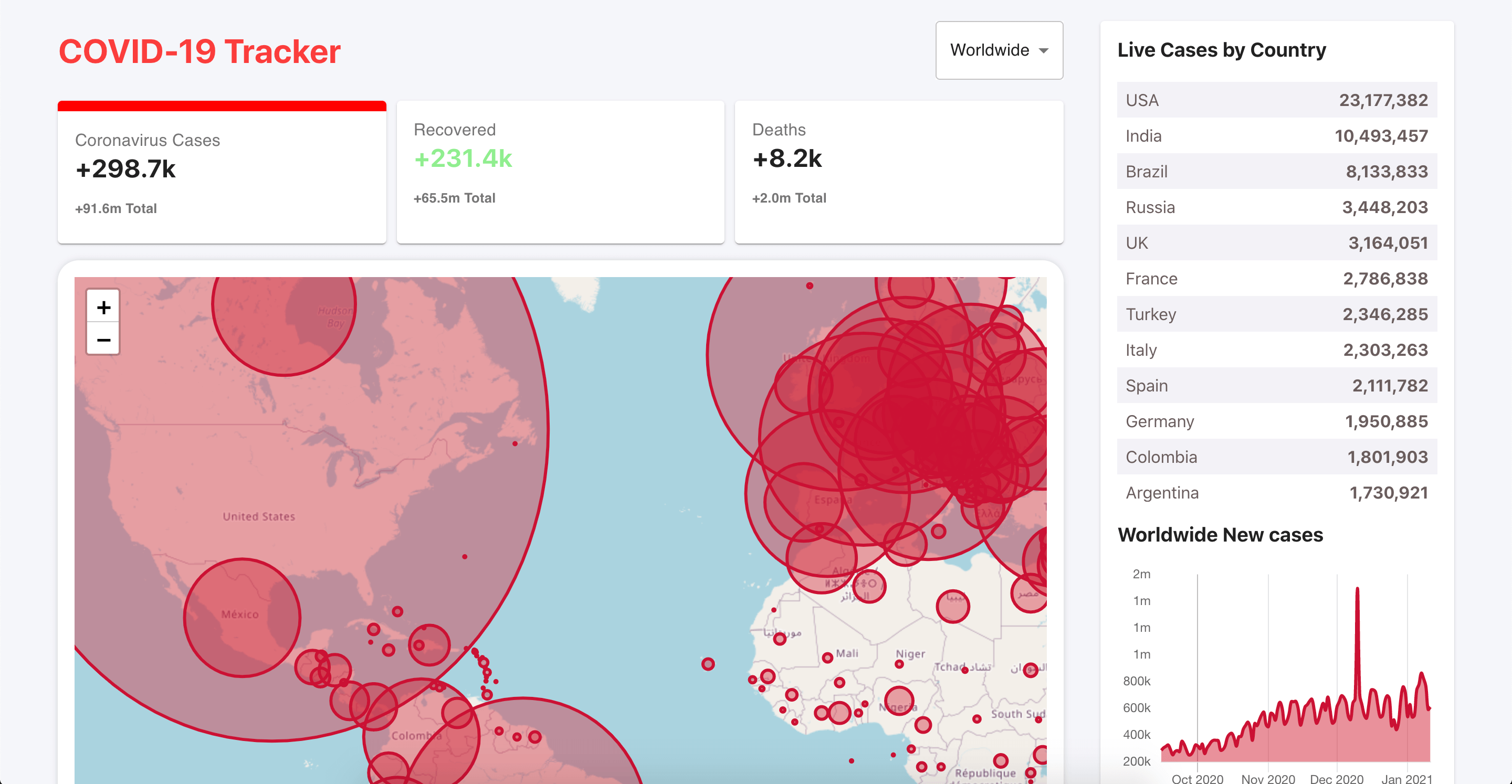
Task: Zoom out on the map
Action: tap(103, 339)
